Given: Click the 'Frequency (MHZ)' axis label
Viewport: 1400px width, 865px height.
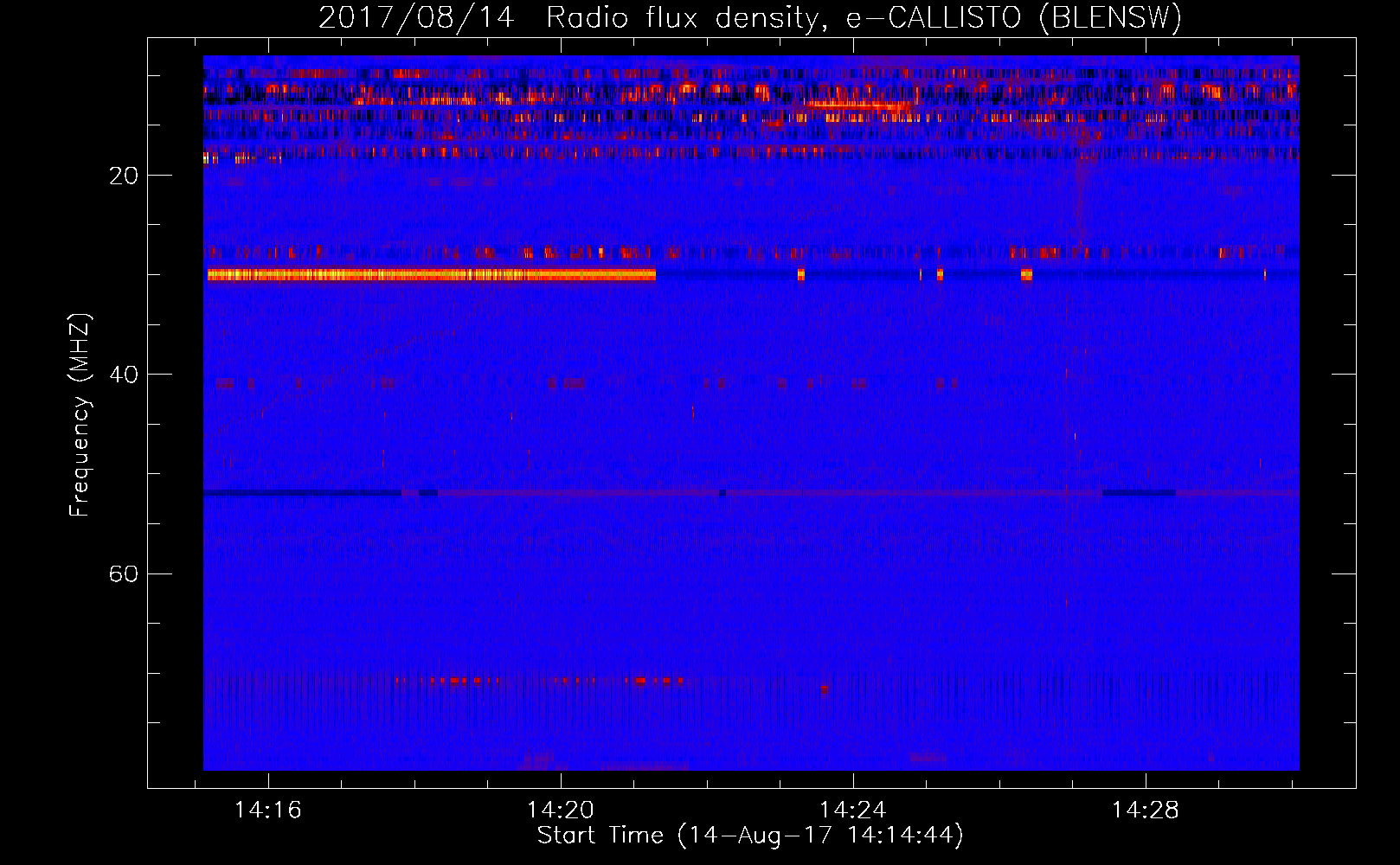Looking at the screenshot, I should [x=80, y=415].
